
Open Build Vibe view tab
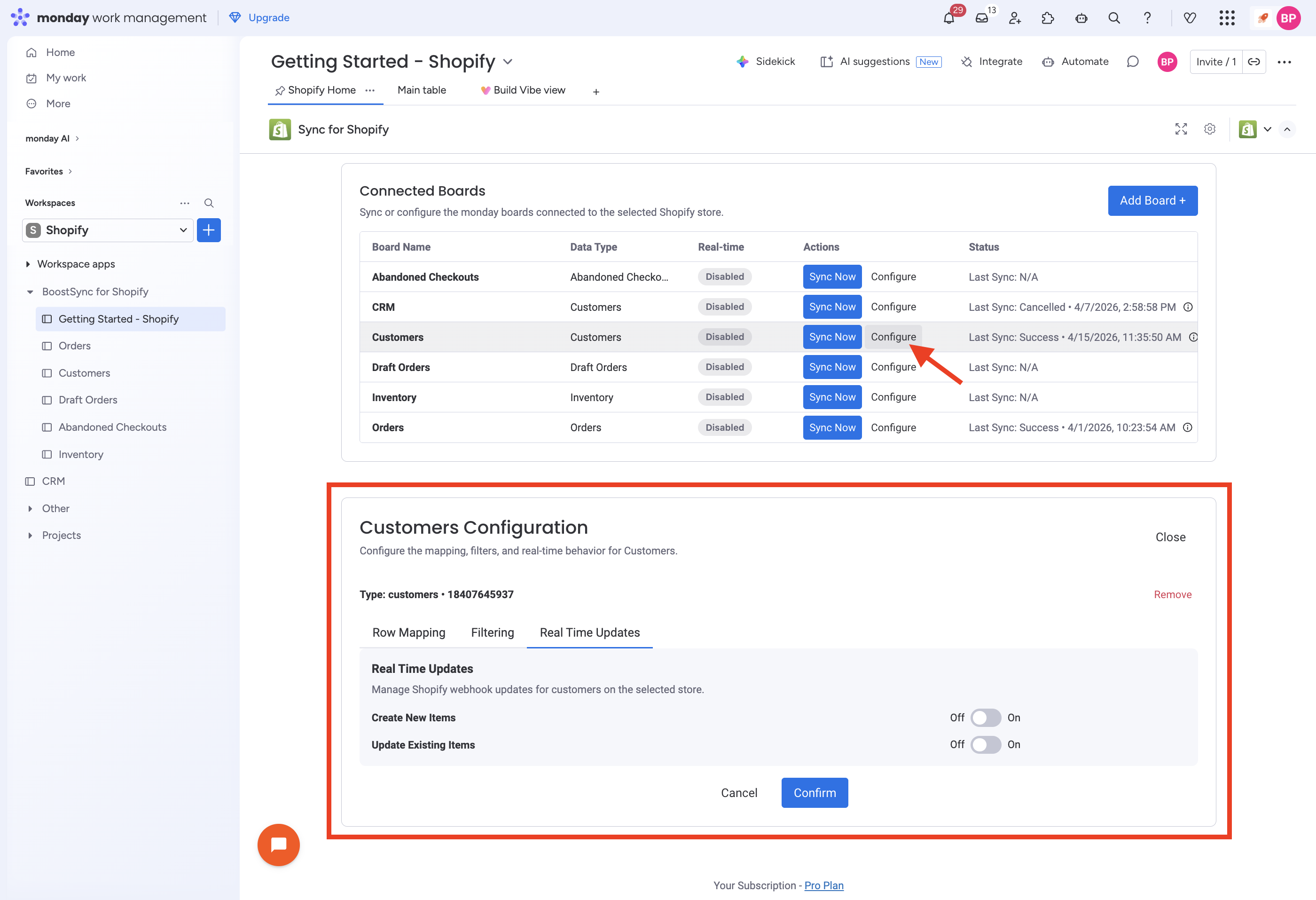(523, 90)
